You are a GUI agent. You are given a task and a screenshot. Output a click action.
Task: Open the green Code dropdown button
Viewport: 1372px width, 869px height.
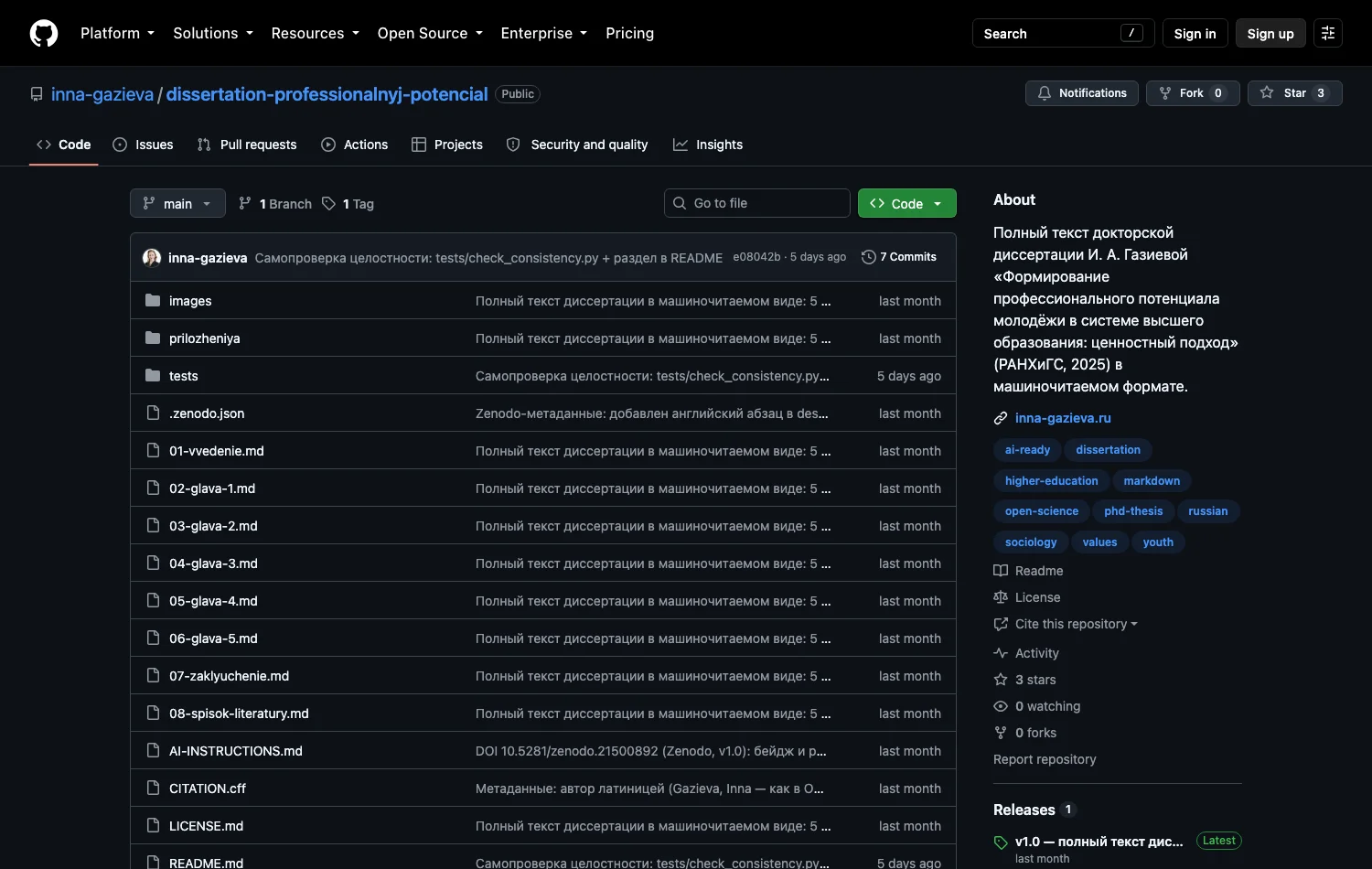(x=907, y=203)
